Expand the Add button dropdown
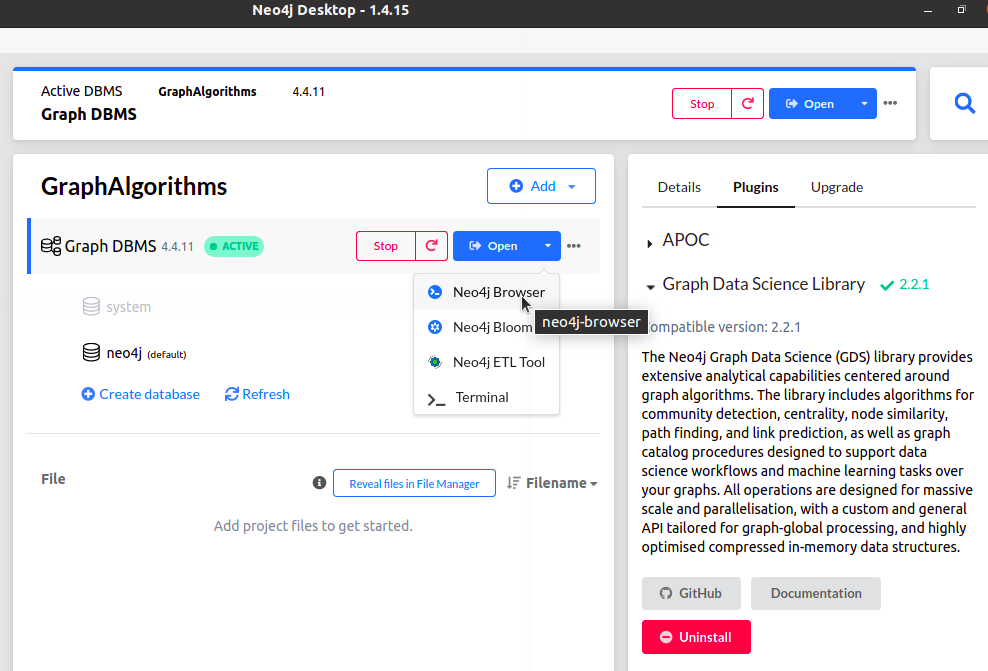This screenshot has width=988, height=671. [x=570, y=186]
